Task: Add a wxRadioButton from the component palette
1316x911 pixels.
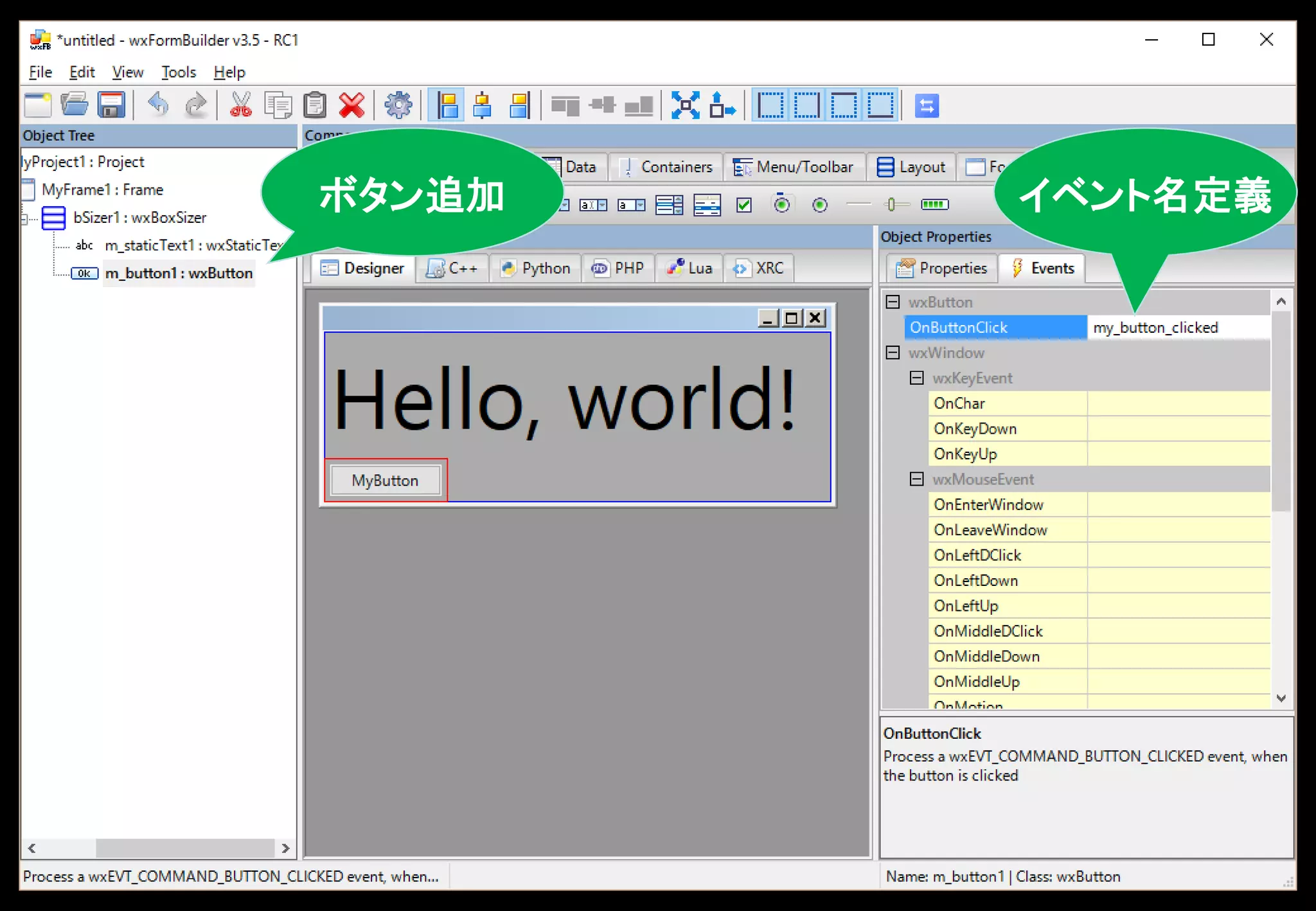Action: [x=819, y=205]
